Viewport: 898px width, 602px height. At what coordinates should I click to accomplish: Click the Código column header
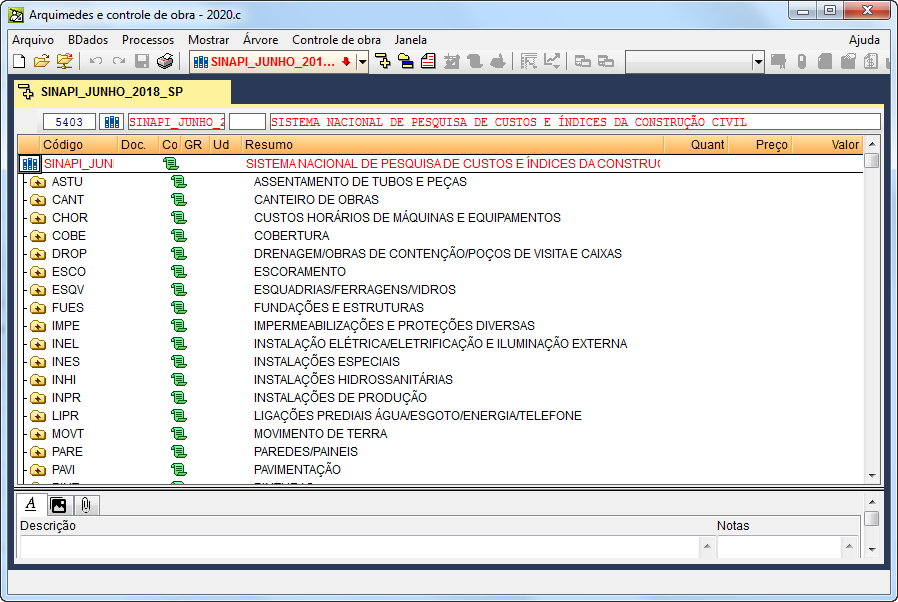[79, 145]
